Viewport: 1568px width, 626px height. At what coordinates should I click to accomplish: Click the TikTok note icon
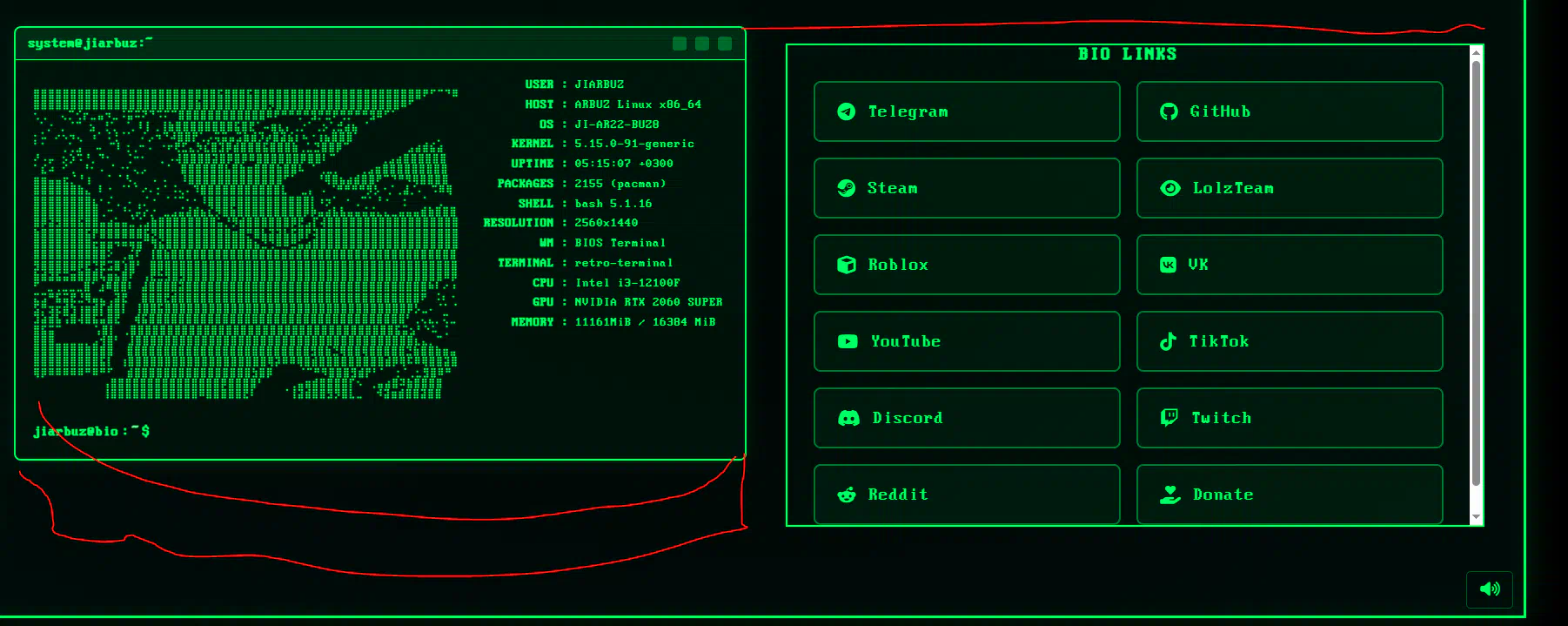[1168, 341]
